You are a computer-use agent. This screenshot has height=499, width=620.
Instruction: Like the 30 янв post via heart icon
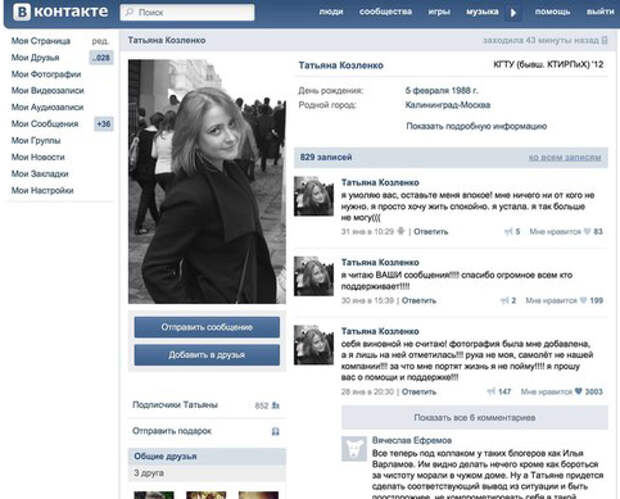click(583, 301)
